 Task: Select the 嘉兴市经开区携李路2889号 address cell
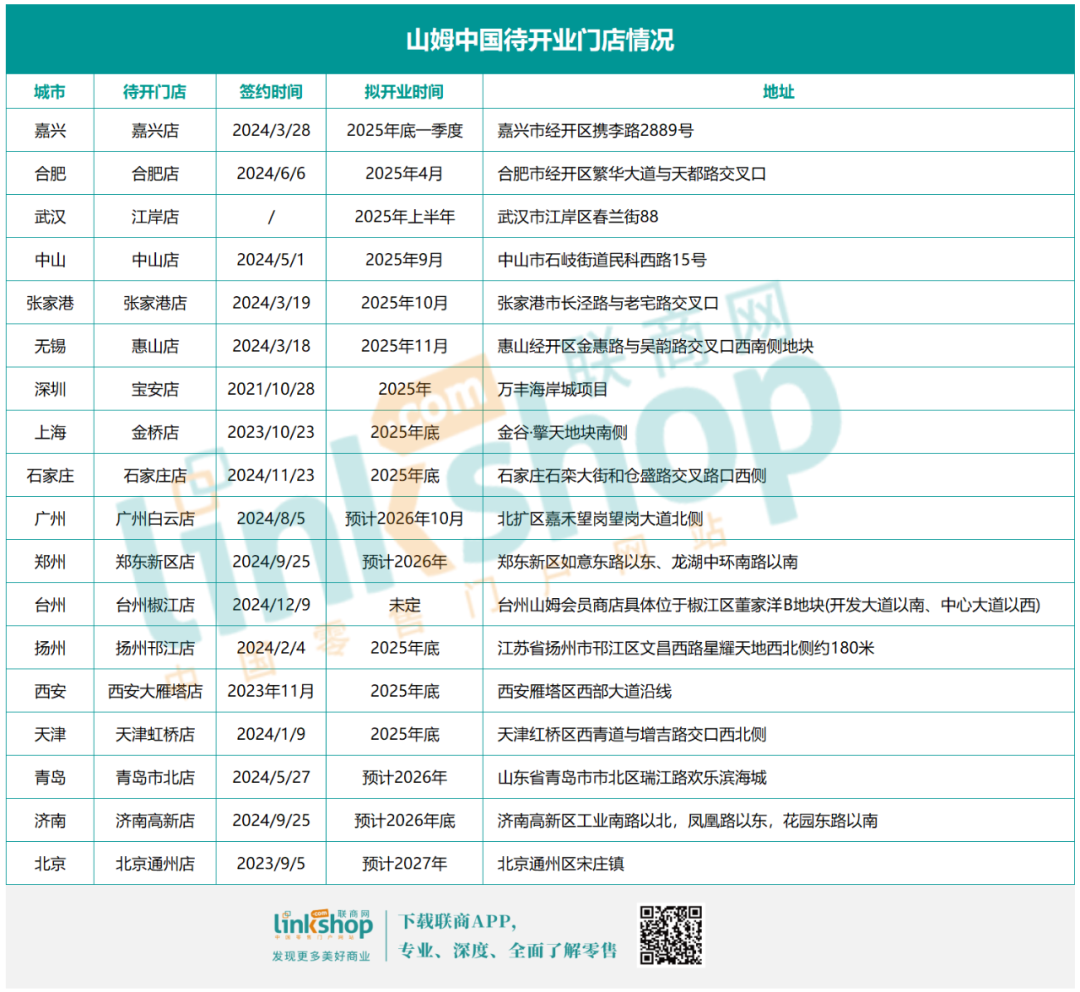click(x=596, y=130)
